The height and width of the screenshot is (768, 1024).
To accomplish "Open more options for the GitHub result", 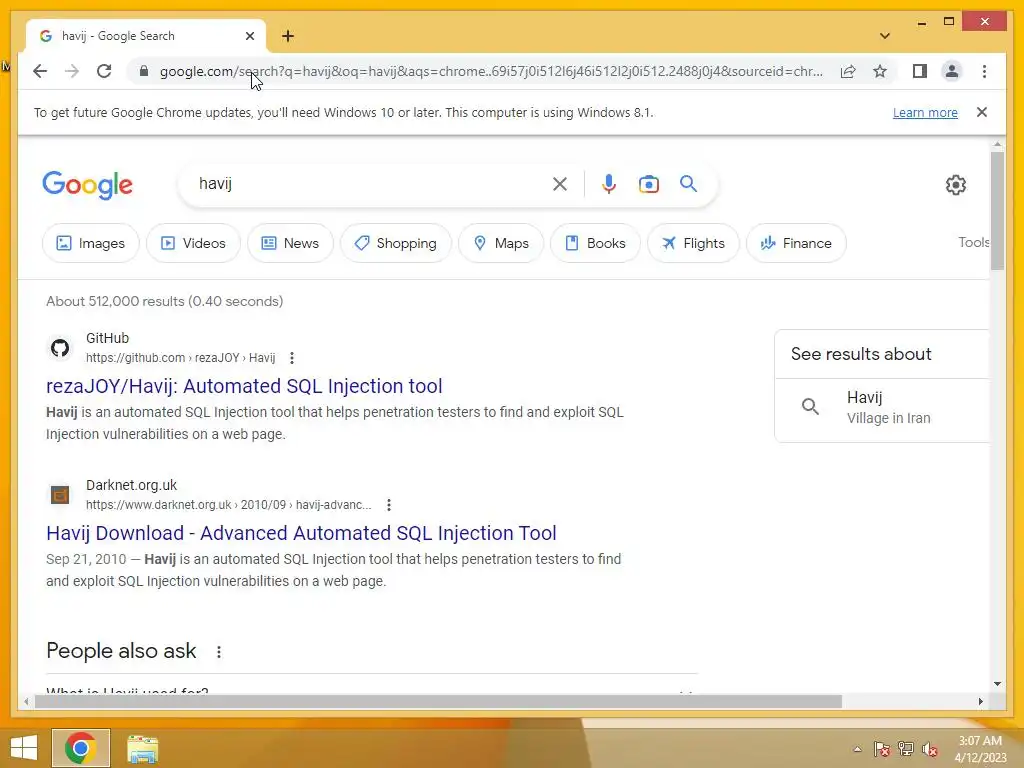I will click(x=292, y=358).
